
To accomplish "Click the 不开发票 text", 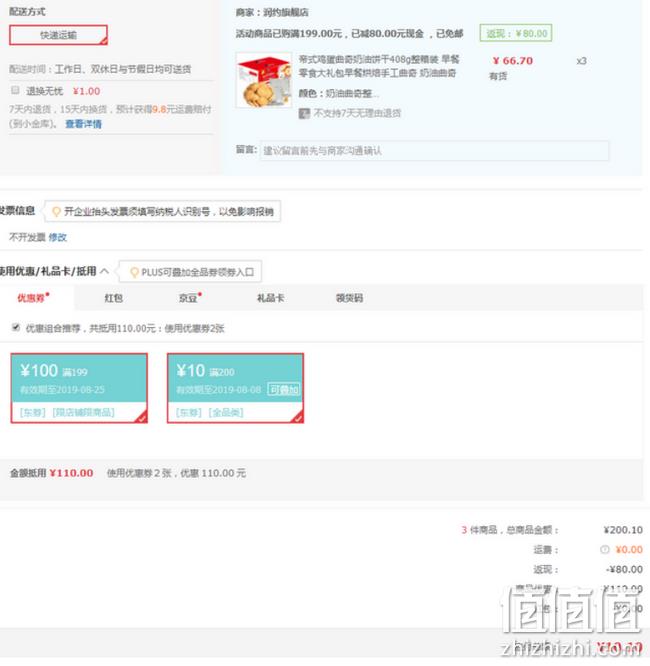I will pos(27,237).
